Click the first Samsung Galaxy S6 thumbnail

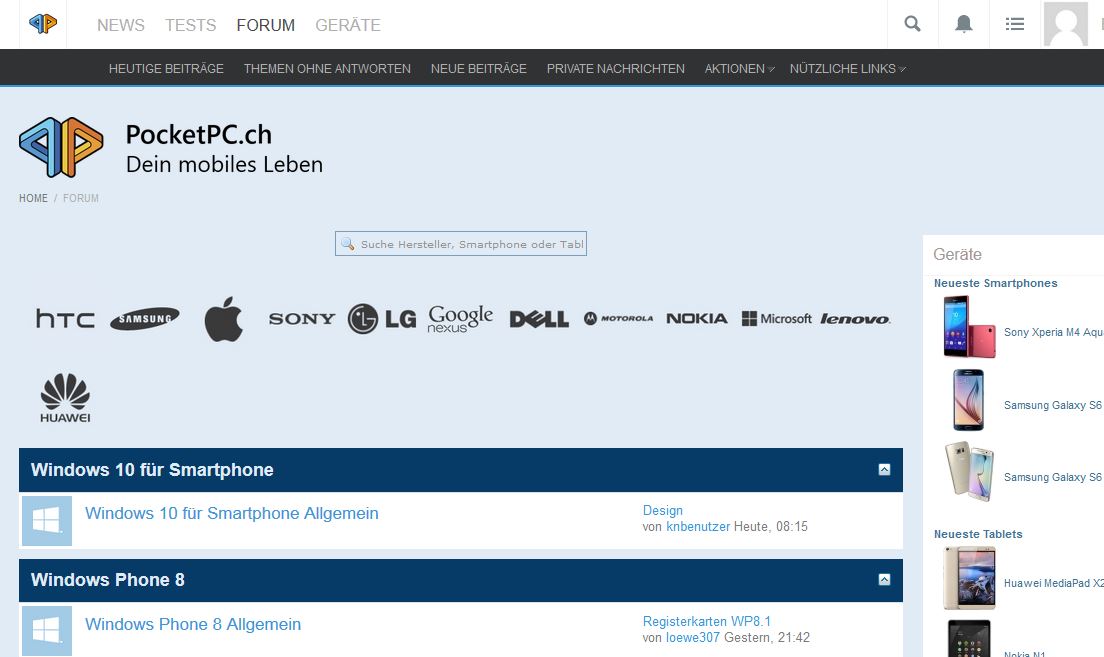coord(969,400)
